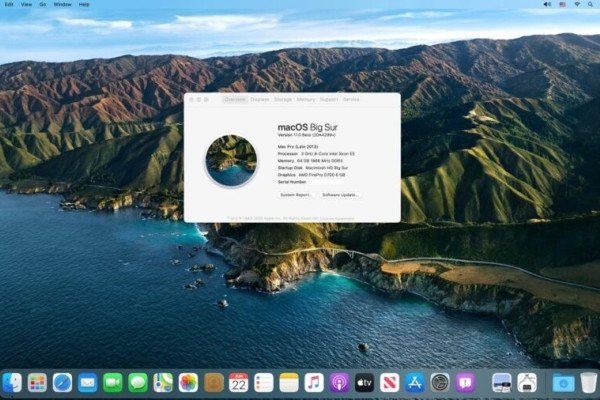
Task: Open Reminders from the Dock
Action: (x=264, y=383)
